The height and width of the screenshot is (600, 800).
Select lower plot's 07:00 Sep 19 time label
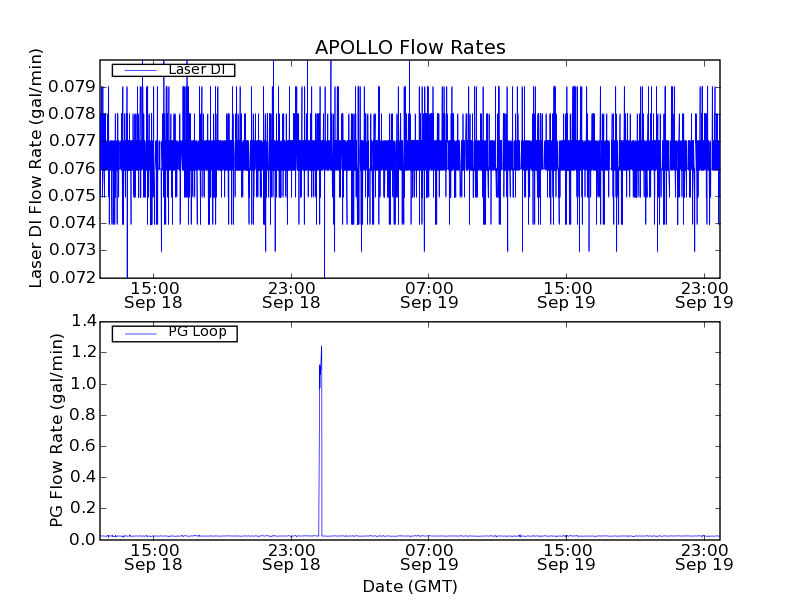click(x=429, y=557)
